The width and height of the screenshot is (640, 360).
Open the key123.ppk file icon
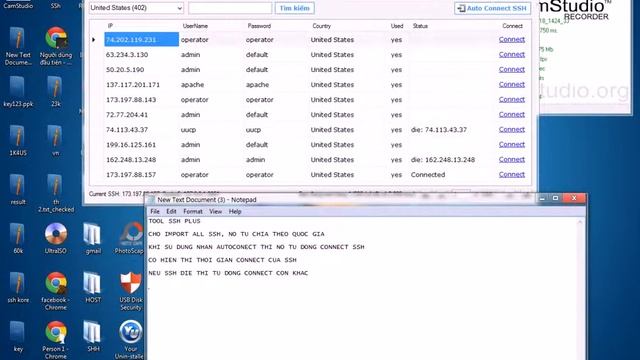18,92
